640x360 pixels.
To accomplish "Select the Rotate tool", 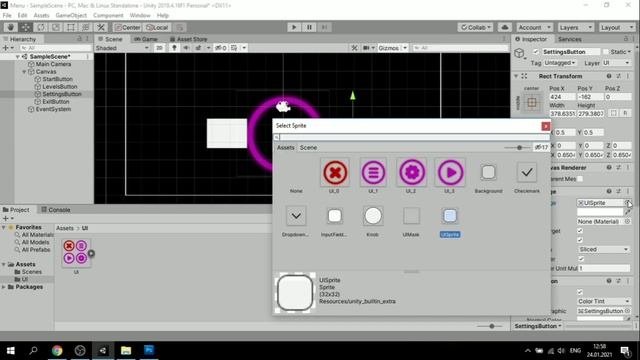I will point(41,27).
